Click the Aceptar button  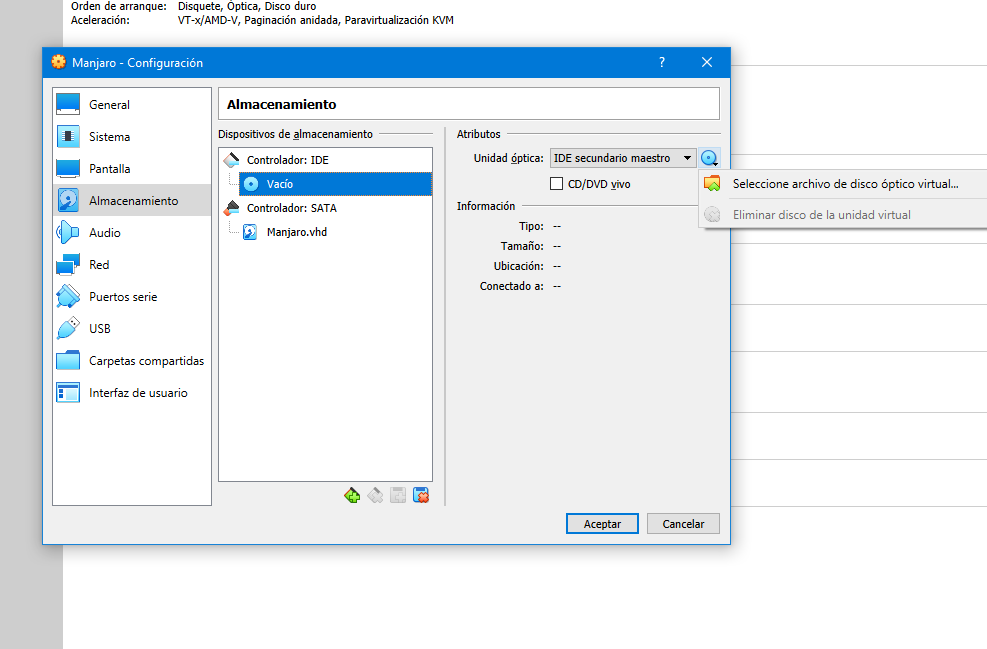click(602, 524)
